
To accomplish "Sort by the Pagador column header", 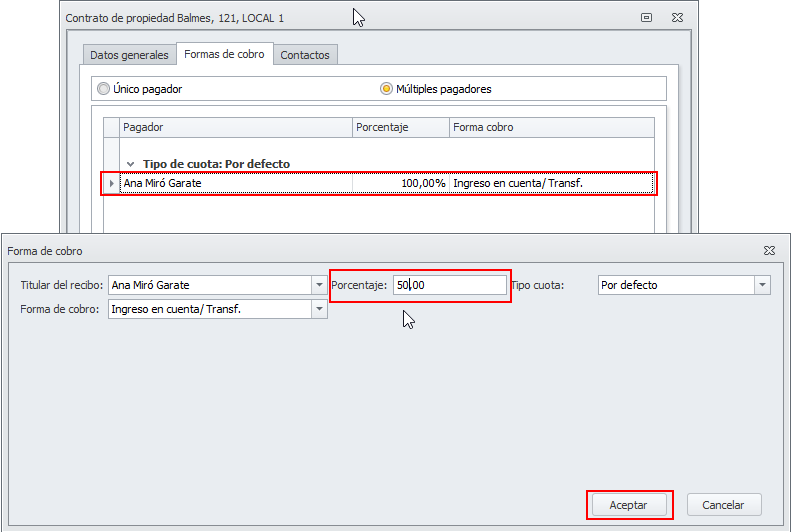I will 235,128.
